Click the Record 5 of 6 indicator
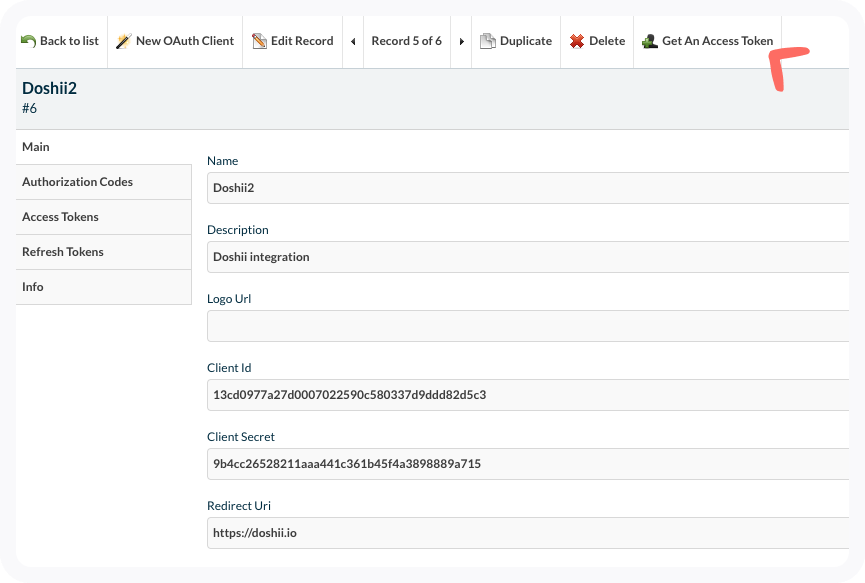 [407, 41]
